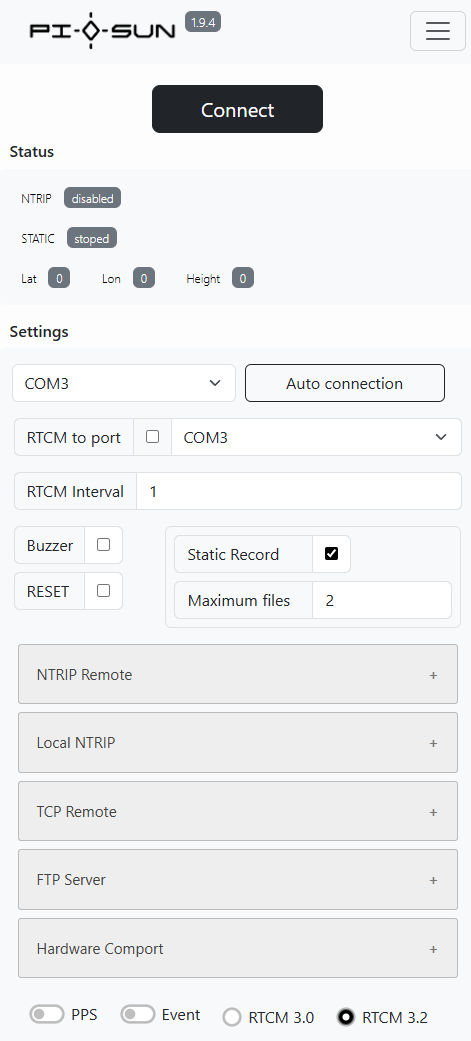Click the Auto connection button

click(345, 383)
